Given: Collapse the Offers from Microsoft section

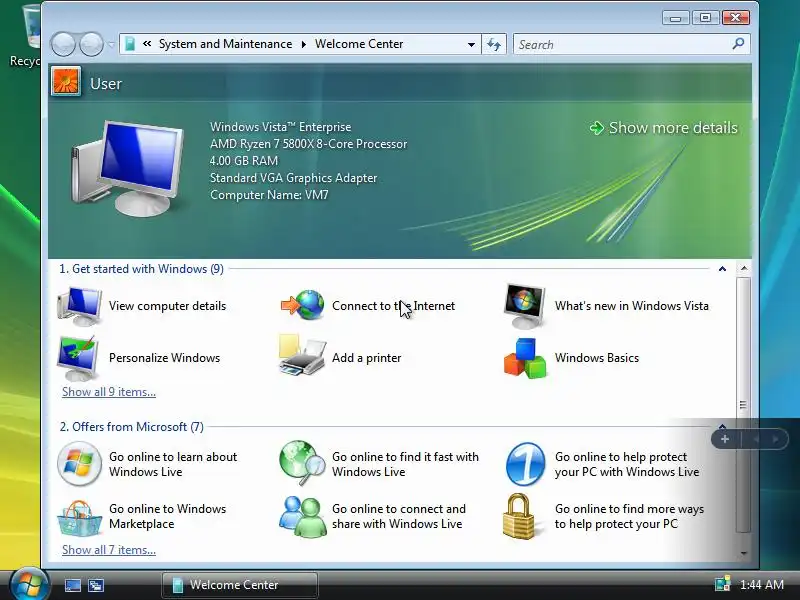Looking at the screenshot, I should [x=722, y=427].
